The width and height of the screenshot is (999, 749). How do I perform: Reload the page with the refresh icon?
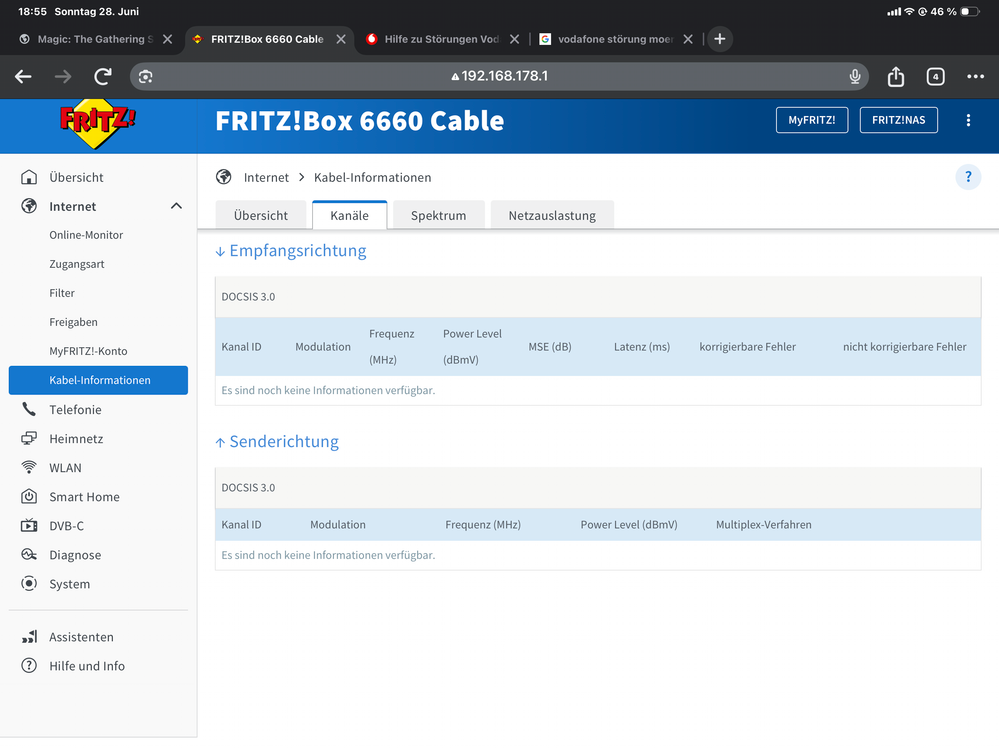(x=103, y=76)
